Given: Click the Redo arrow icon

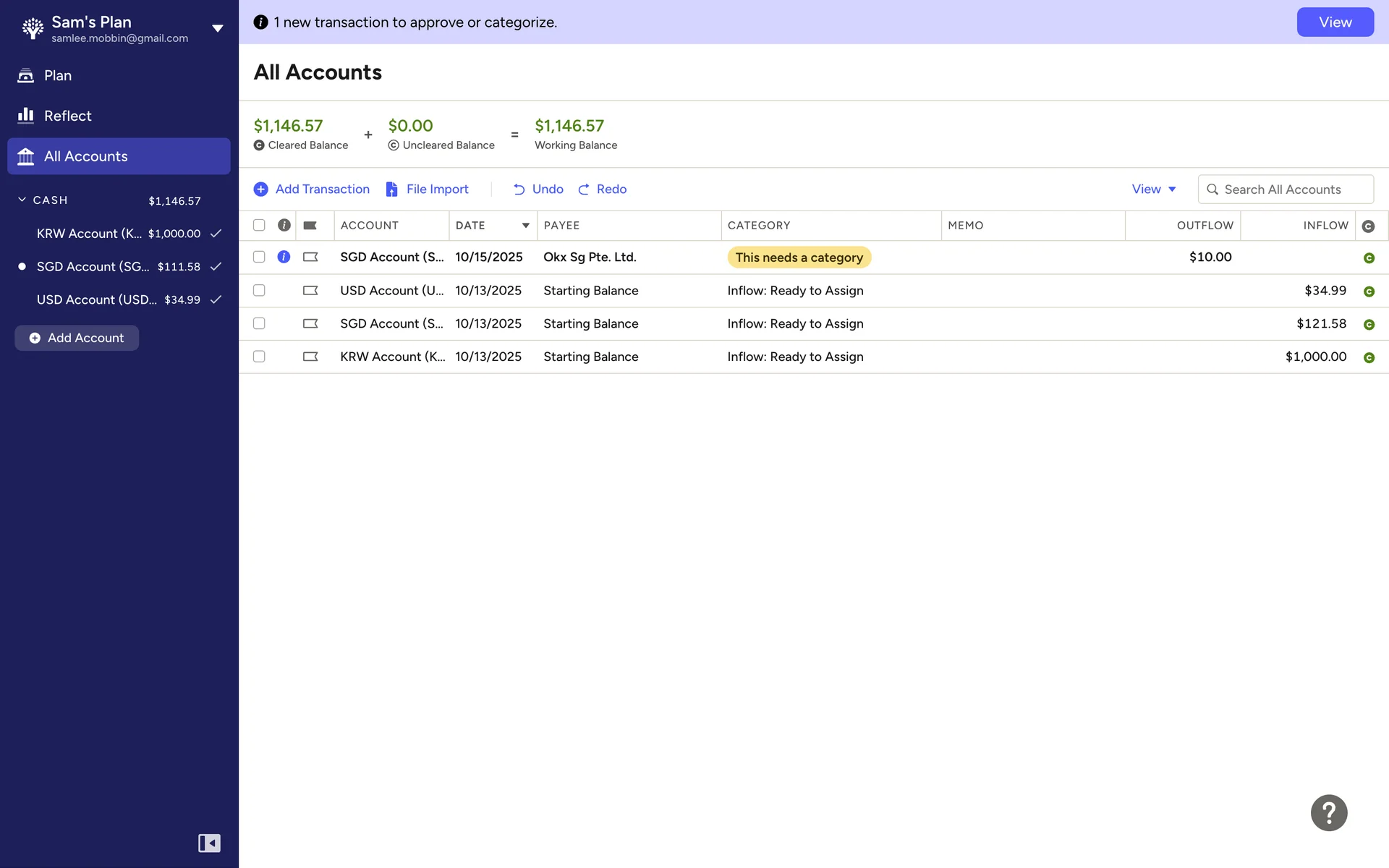Looking at the screenshot, I should (x=583, y=190).
